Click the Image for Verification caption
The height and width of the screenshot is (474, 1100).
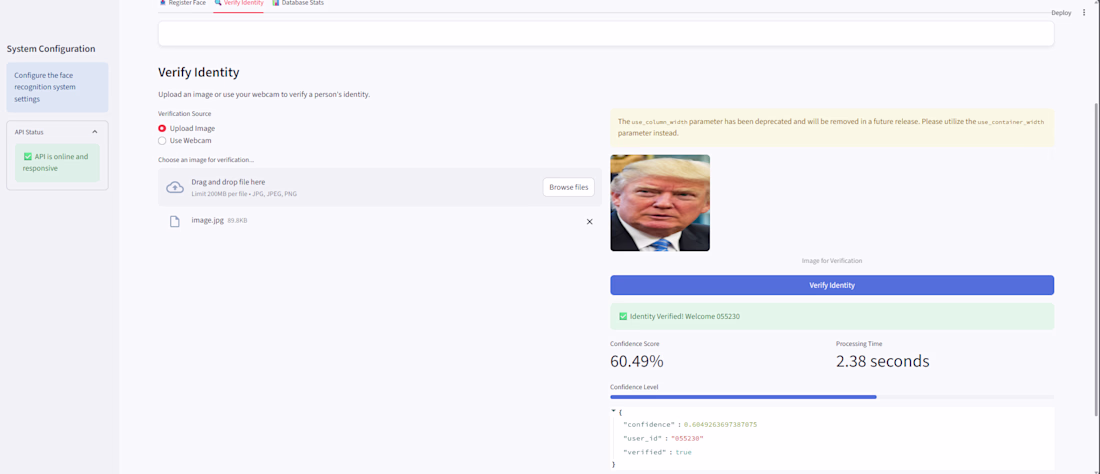(x=832, y=261)
